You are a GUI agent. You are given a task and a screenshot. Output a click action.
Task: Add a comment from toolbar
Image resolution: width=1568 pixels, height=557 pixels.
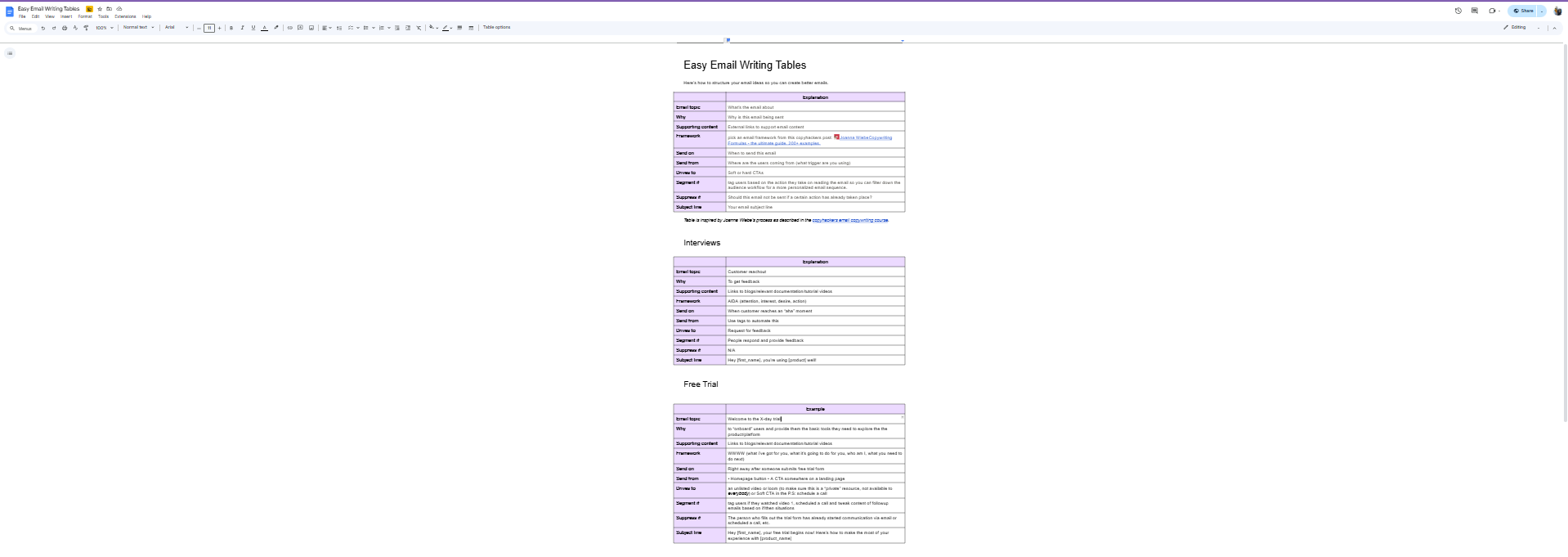tap(300, 28)
